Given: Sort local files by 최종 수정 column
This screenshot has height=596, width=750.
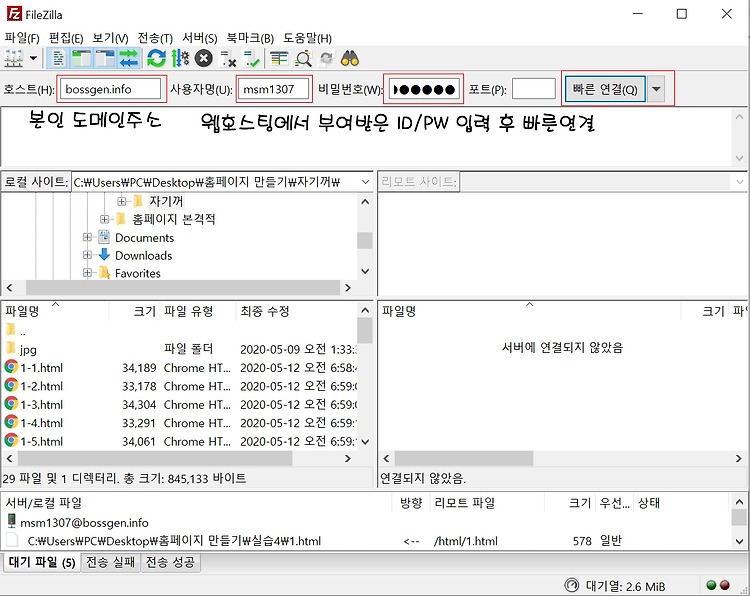Looking at the screenshot, I should (x=297, y=311).
